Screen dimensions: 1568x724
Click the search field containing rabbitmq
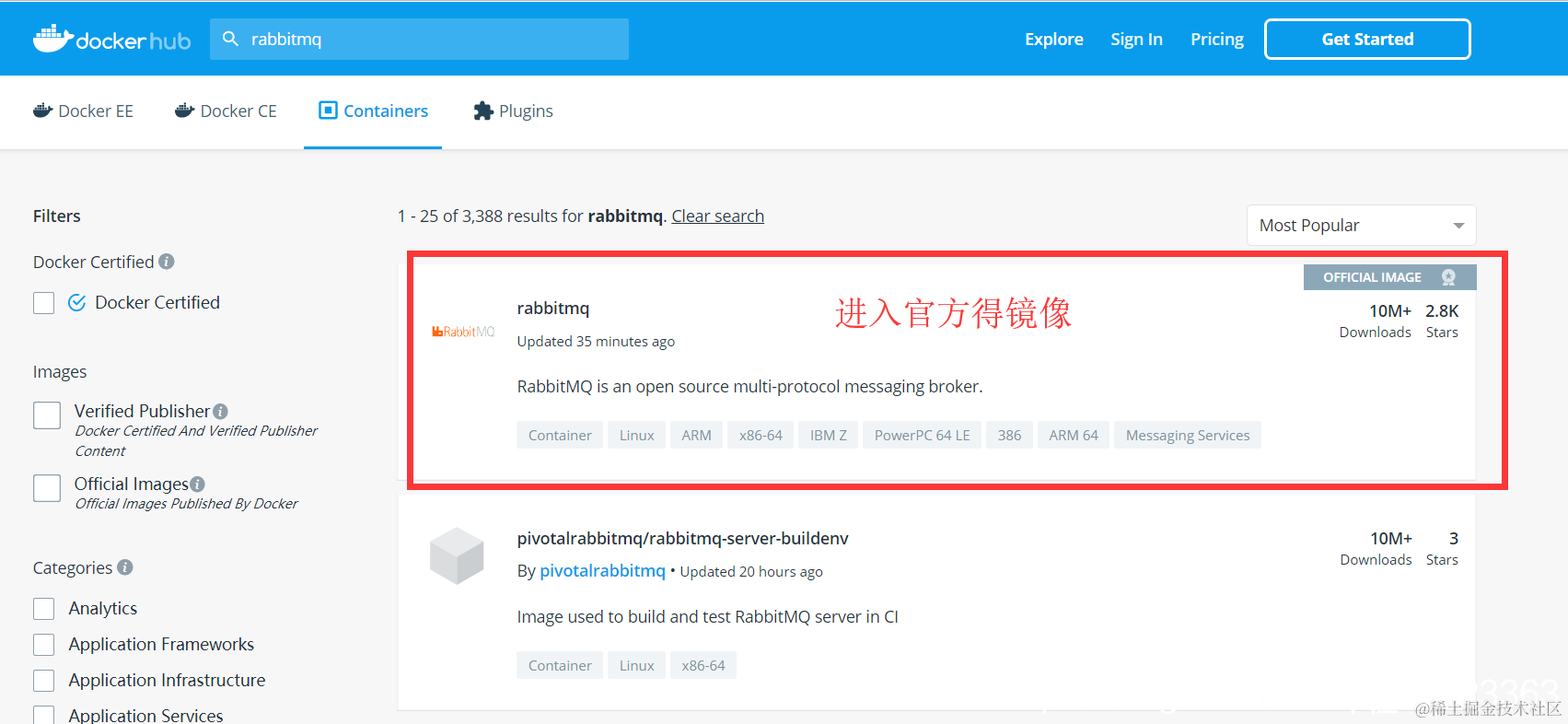[x=419, y=39]
